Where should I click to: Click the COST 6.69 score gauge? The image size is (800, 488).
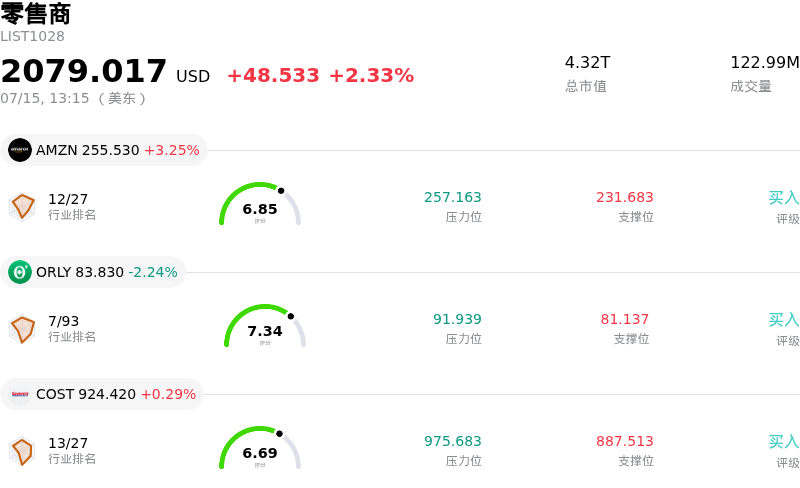(260, 448)
